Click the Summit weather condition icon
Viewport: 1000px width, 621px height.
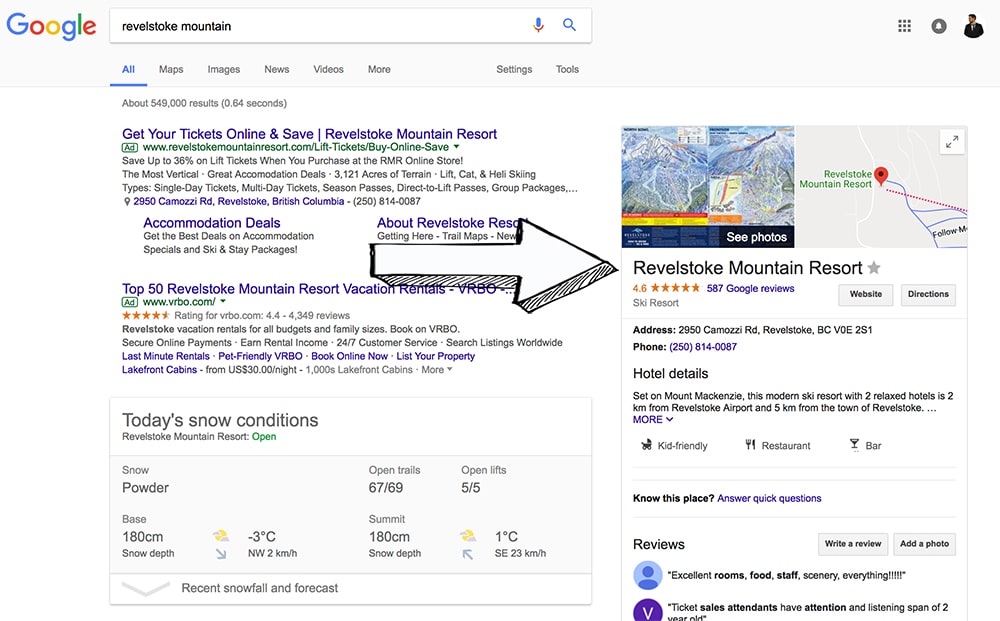point(467,536)
